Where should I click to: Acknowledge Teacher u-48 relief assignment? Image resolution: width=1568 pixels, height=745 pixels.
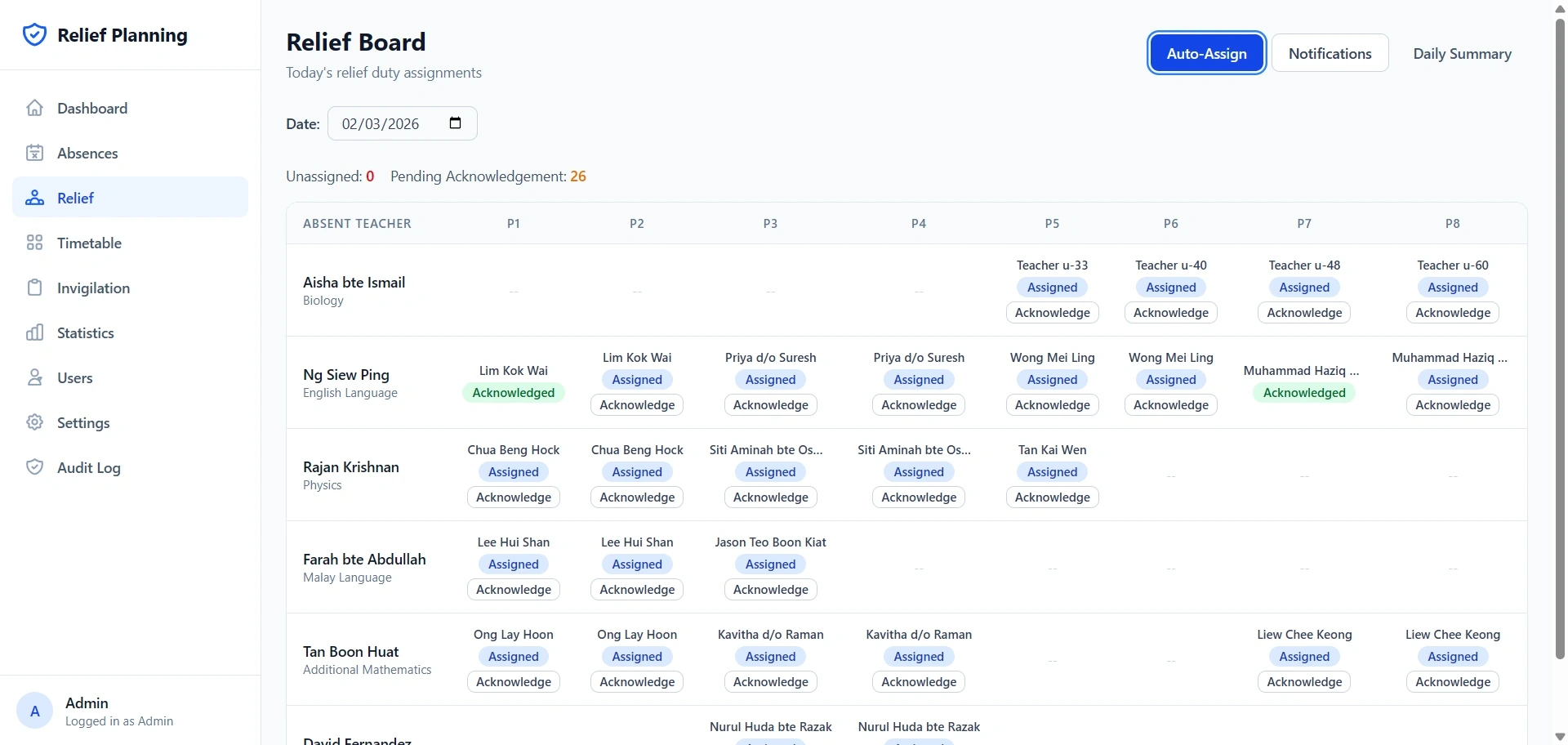[x=1304, y=313]
